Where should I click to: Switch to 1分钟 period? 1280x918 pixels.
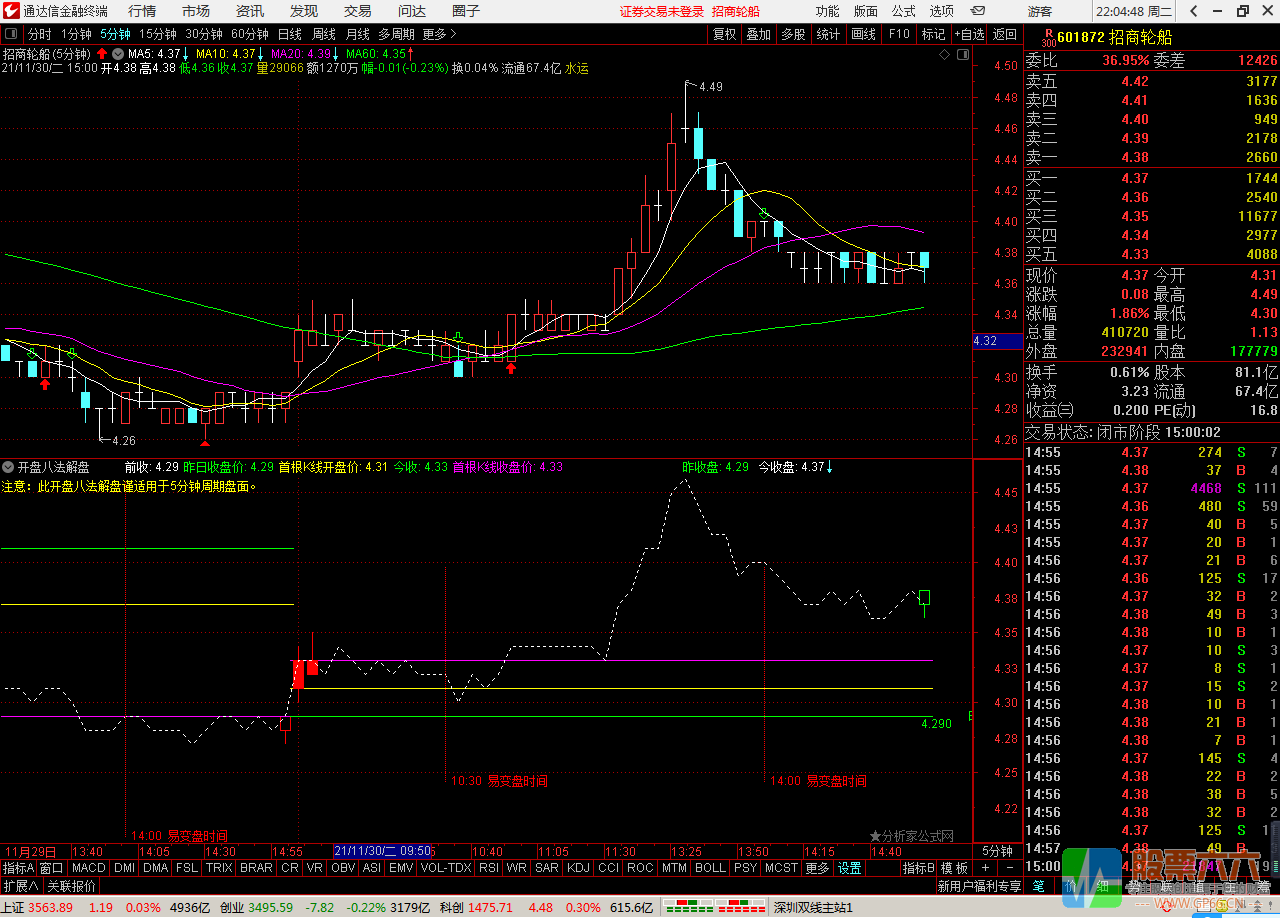pos(76,34)
